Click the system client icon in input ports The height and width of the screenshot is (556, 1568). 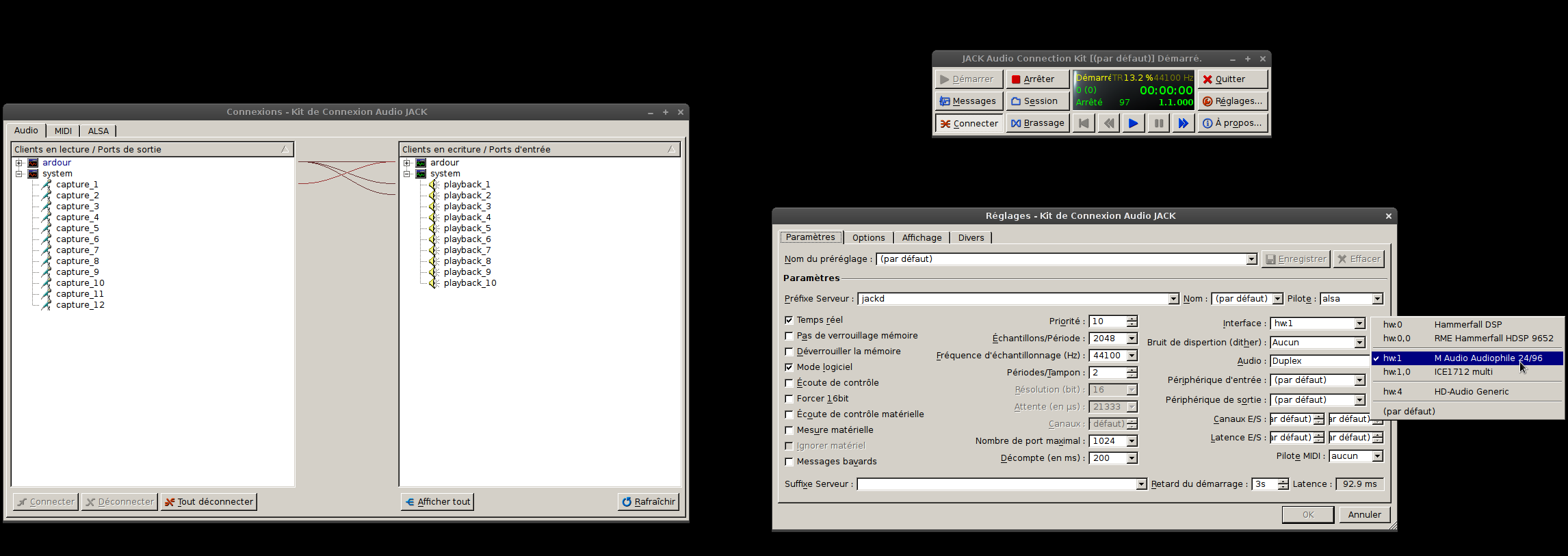tap(421, 174)
